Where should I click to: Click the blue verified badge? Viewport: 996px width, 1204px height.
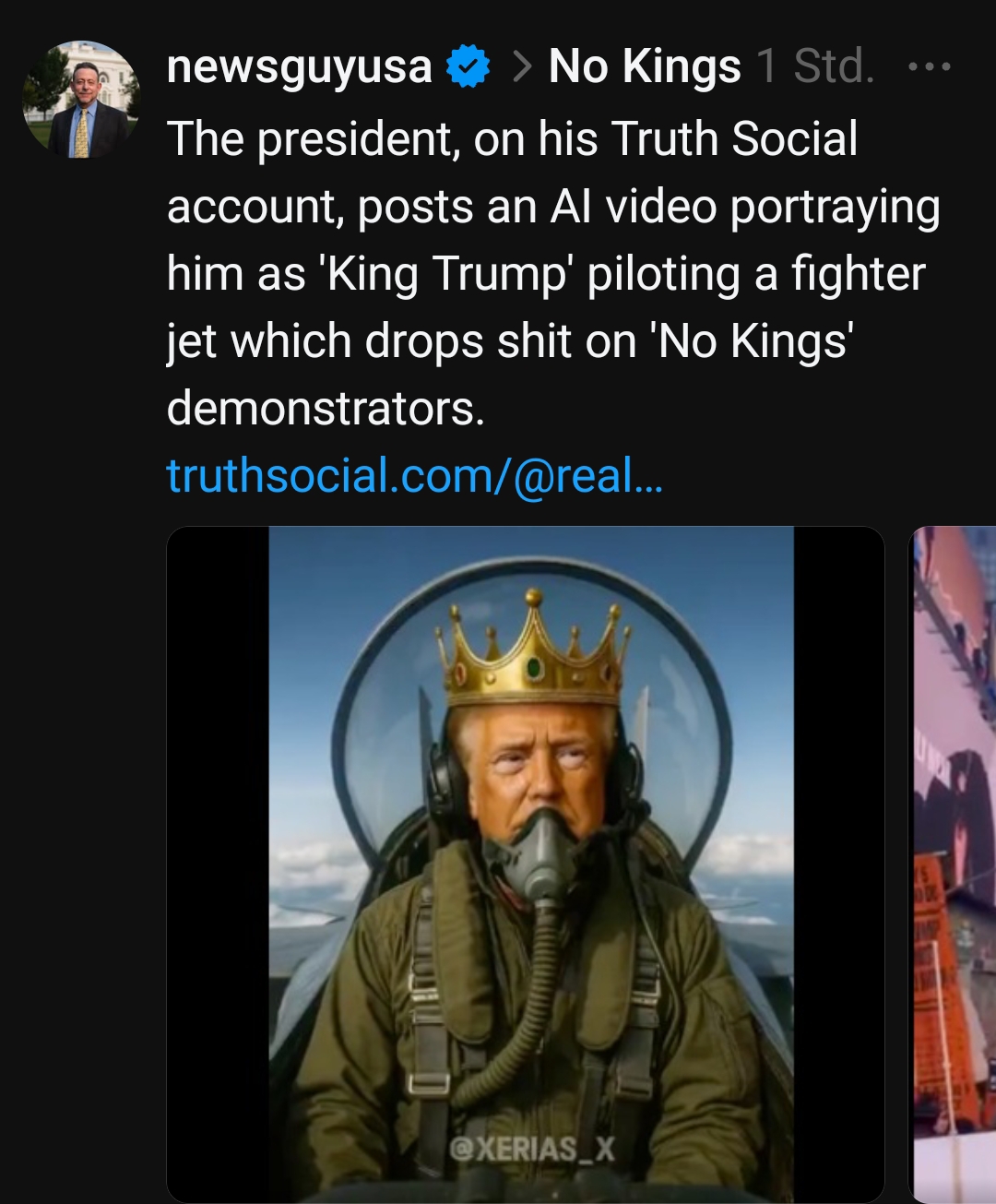point(468,67)
